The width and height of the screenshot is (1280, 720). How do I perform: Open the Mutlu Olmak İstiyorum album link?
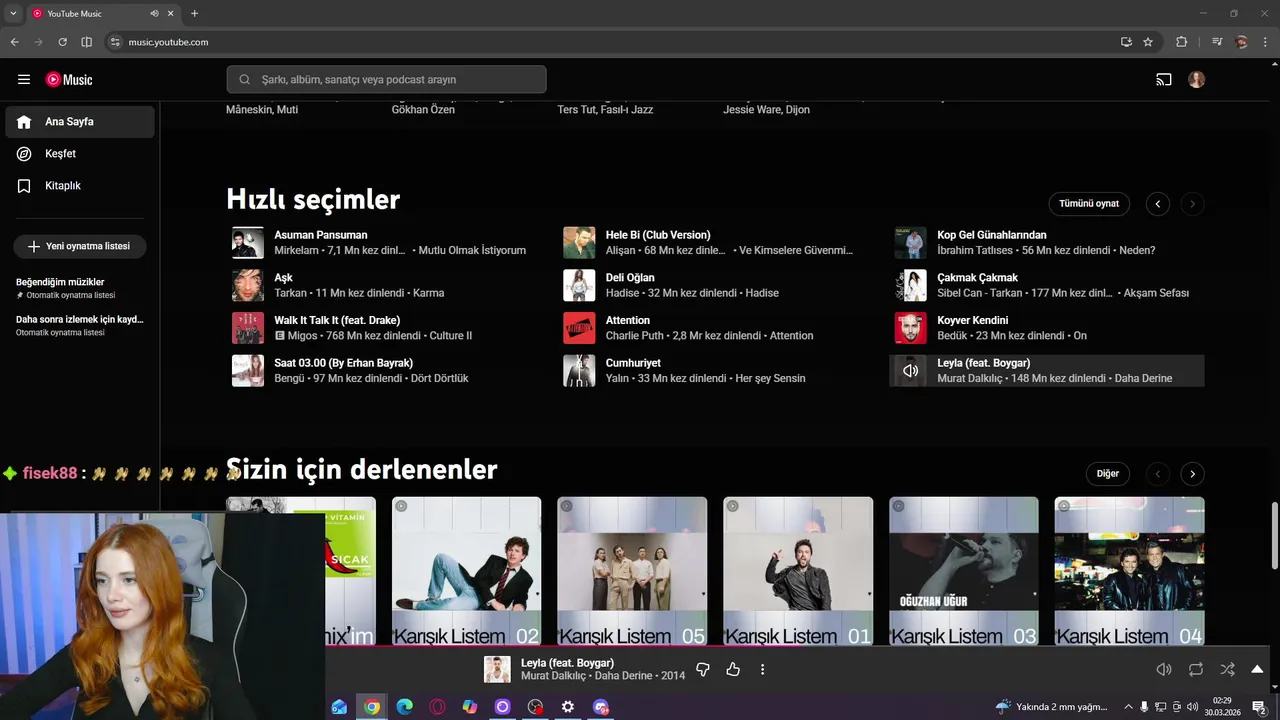click(x=472, y=251)
